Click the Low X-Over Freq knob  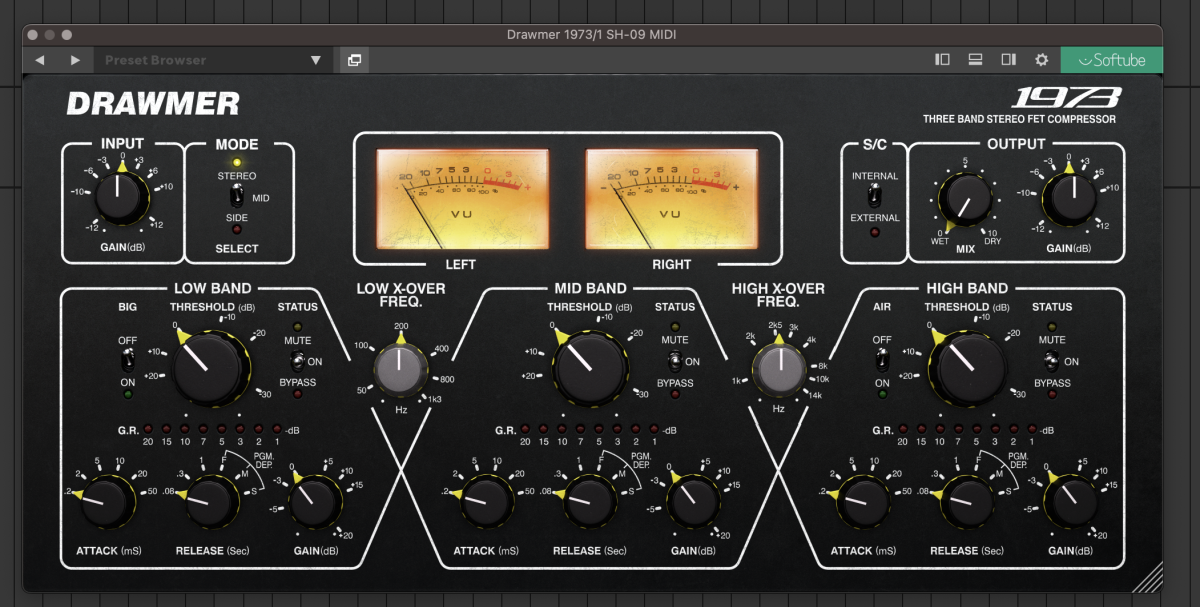click(400, 371)
